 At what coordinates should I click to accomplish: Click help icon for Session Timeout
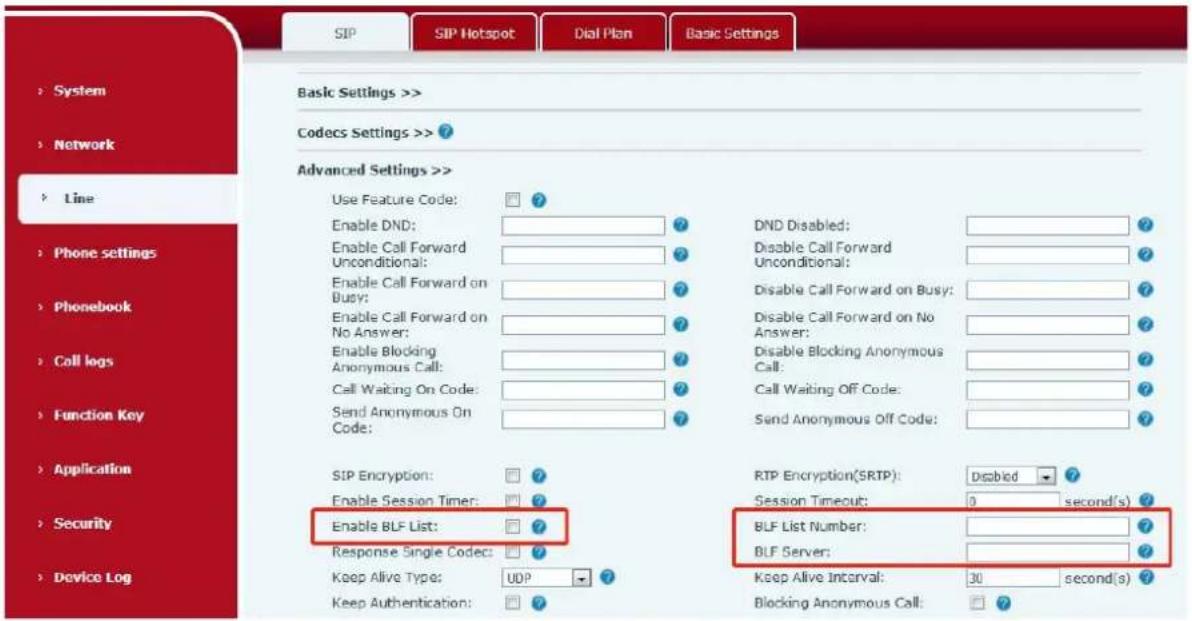[1146, 500]
